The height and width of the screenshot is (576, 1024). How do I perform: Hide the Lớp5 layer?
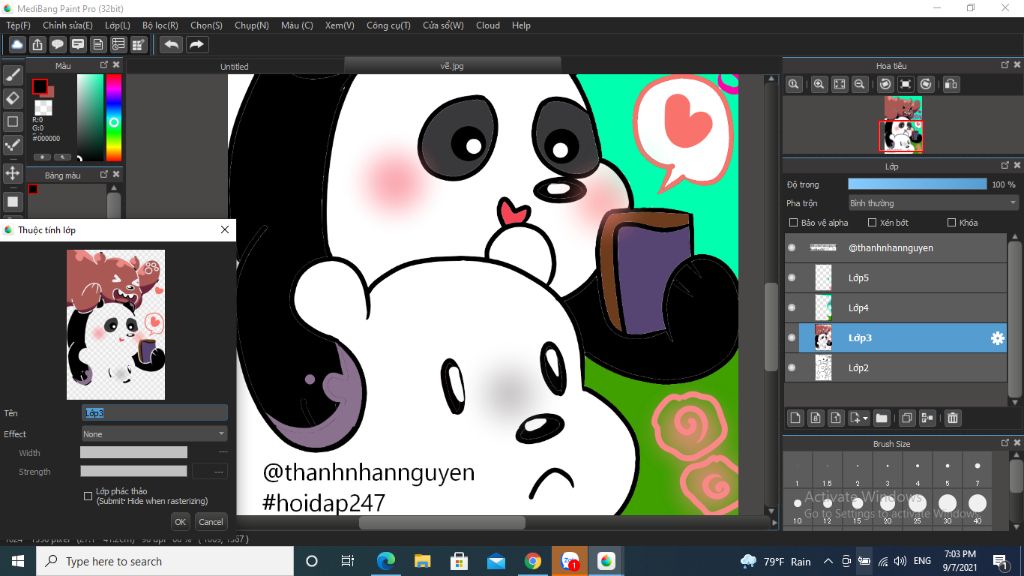click(792, 278)
